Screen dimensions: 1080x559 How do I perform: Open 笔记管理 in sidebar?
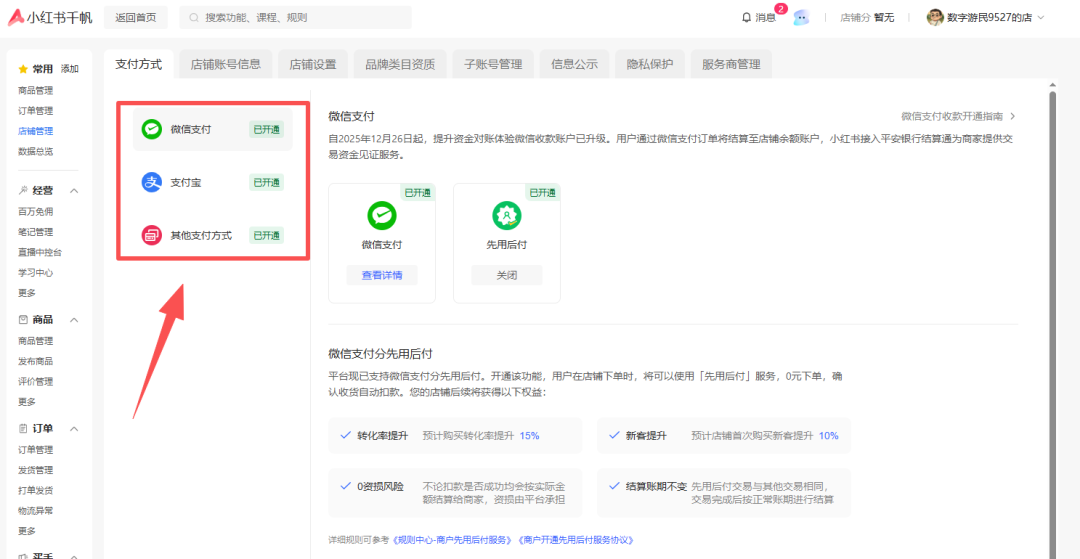36,232
